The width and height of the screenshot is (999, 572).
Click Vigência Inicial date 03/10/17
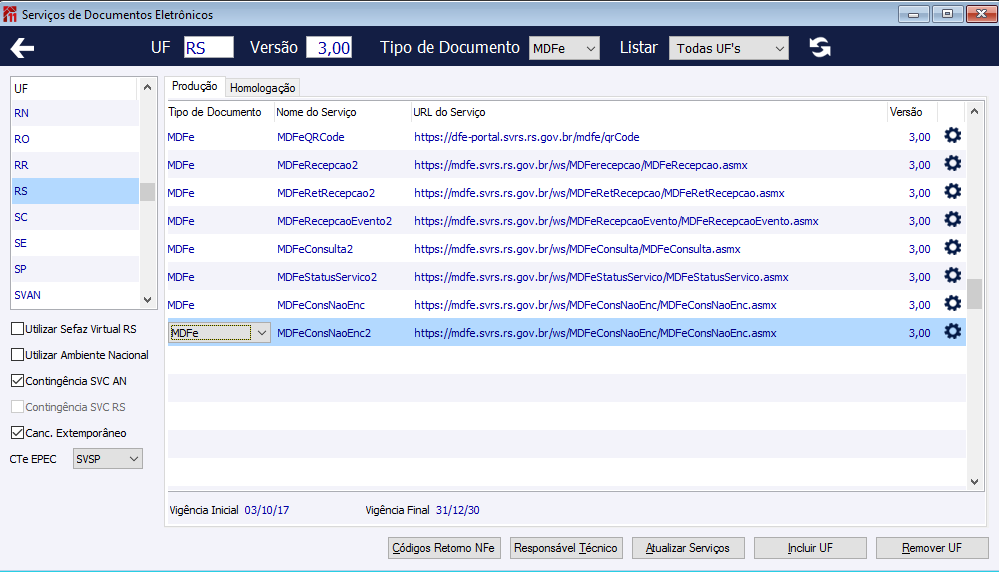point(266,510)
